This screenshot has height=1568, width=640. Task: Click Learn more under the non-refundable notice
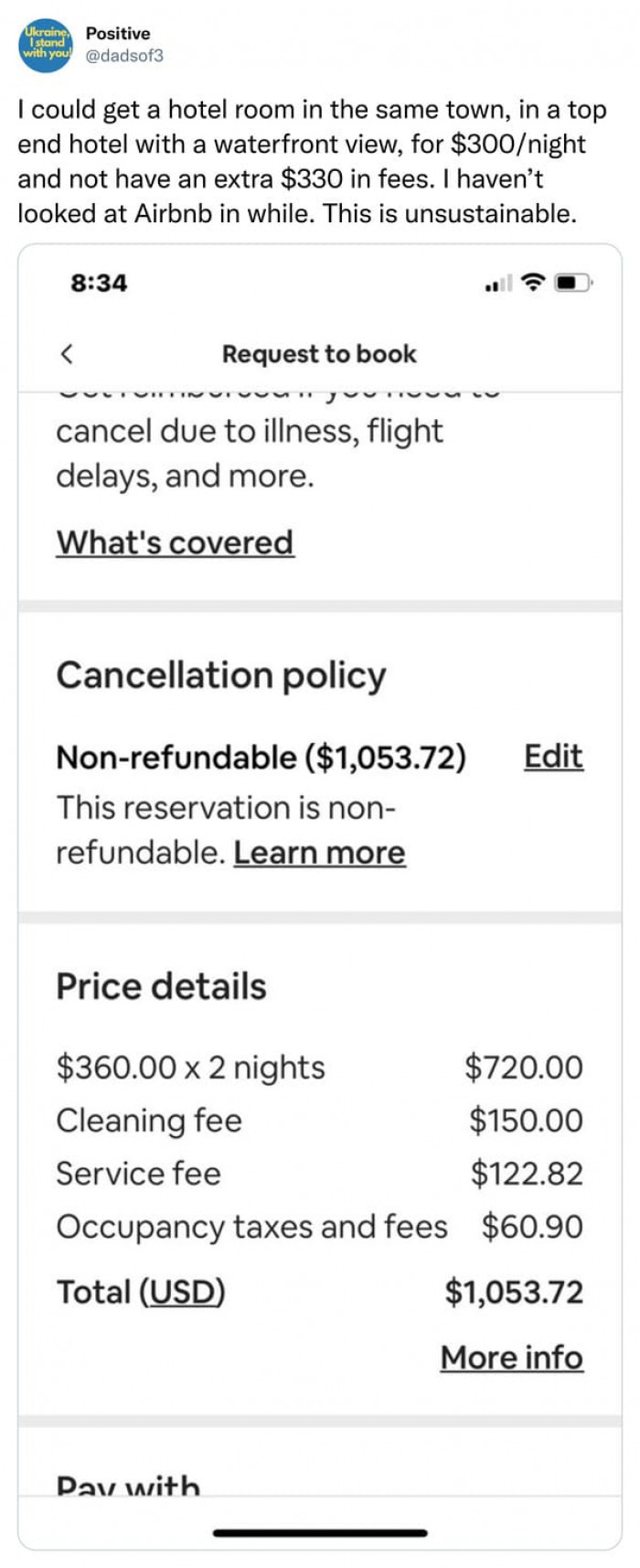click(x=319, y=852)
